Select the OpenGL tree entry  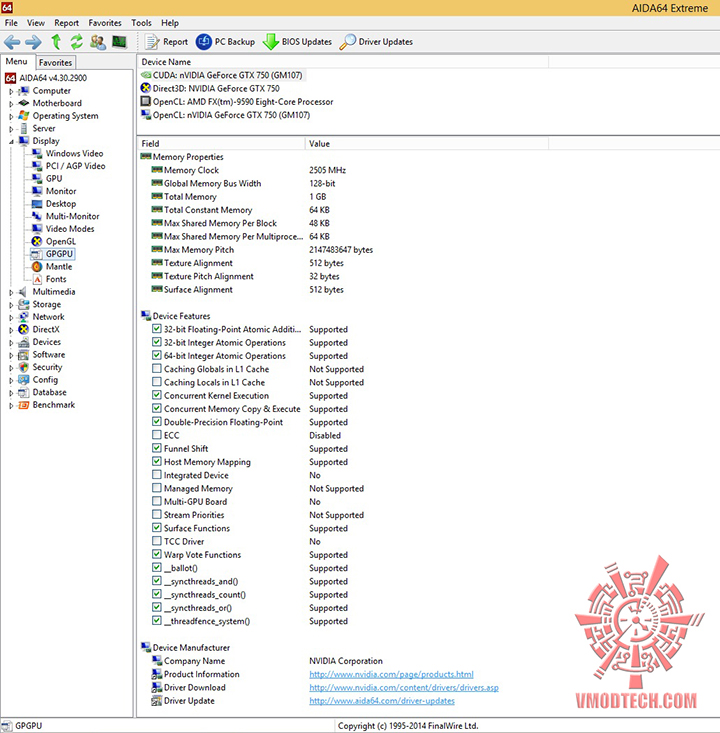point(60,242)
